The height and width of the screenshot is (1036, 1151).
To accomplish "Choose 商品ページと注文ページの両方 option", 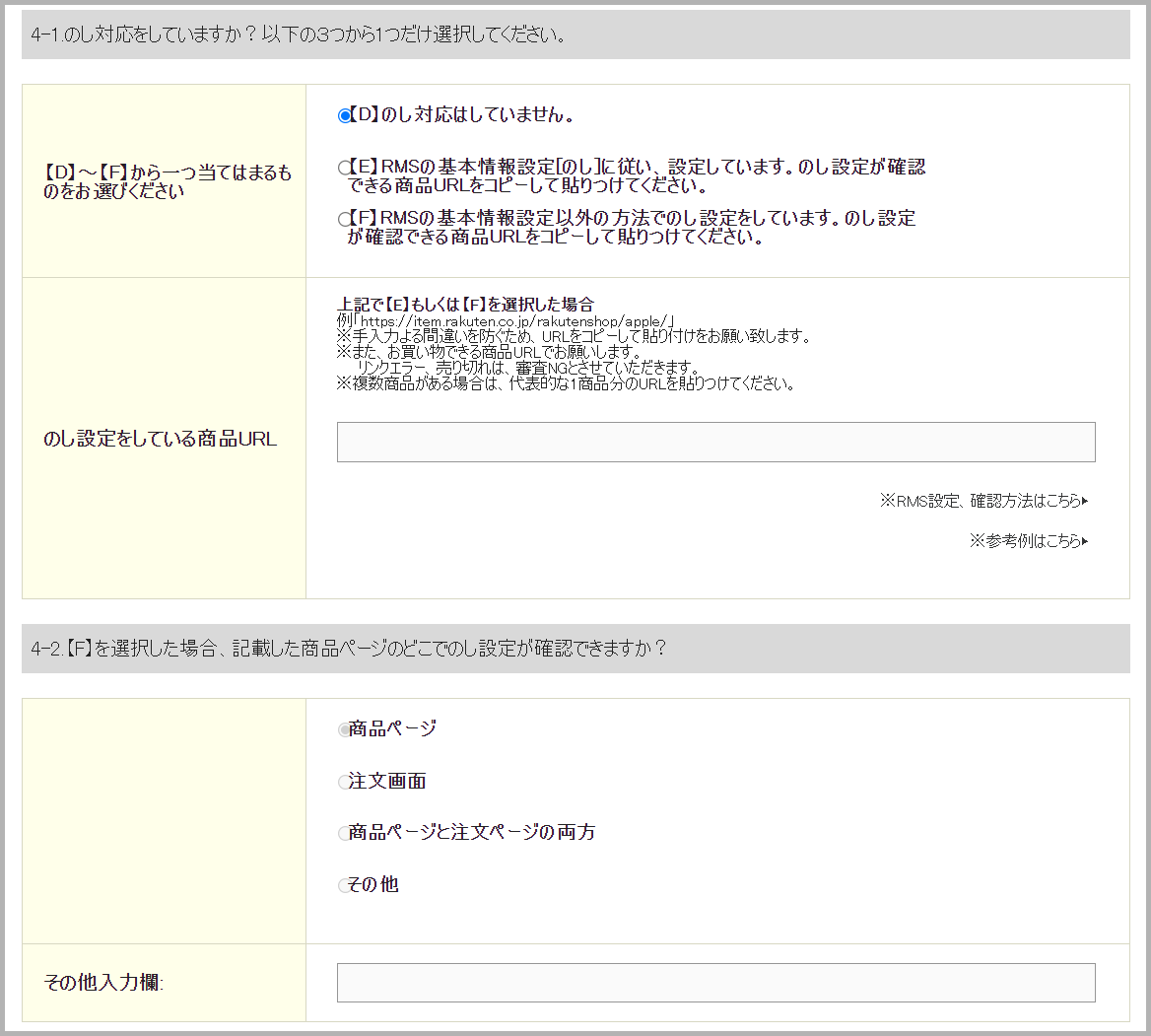I will (344, 833).
